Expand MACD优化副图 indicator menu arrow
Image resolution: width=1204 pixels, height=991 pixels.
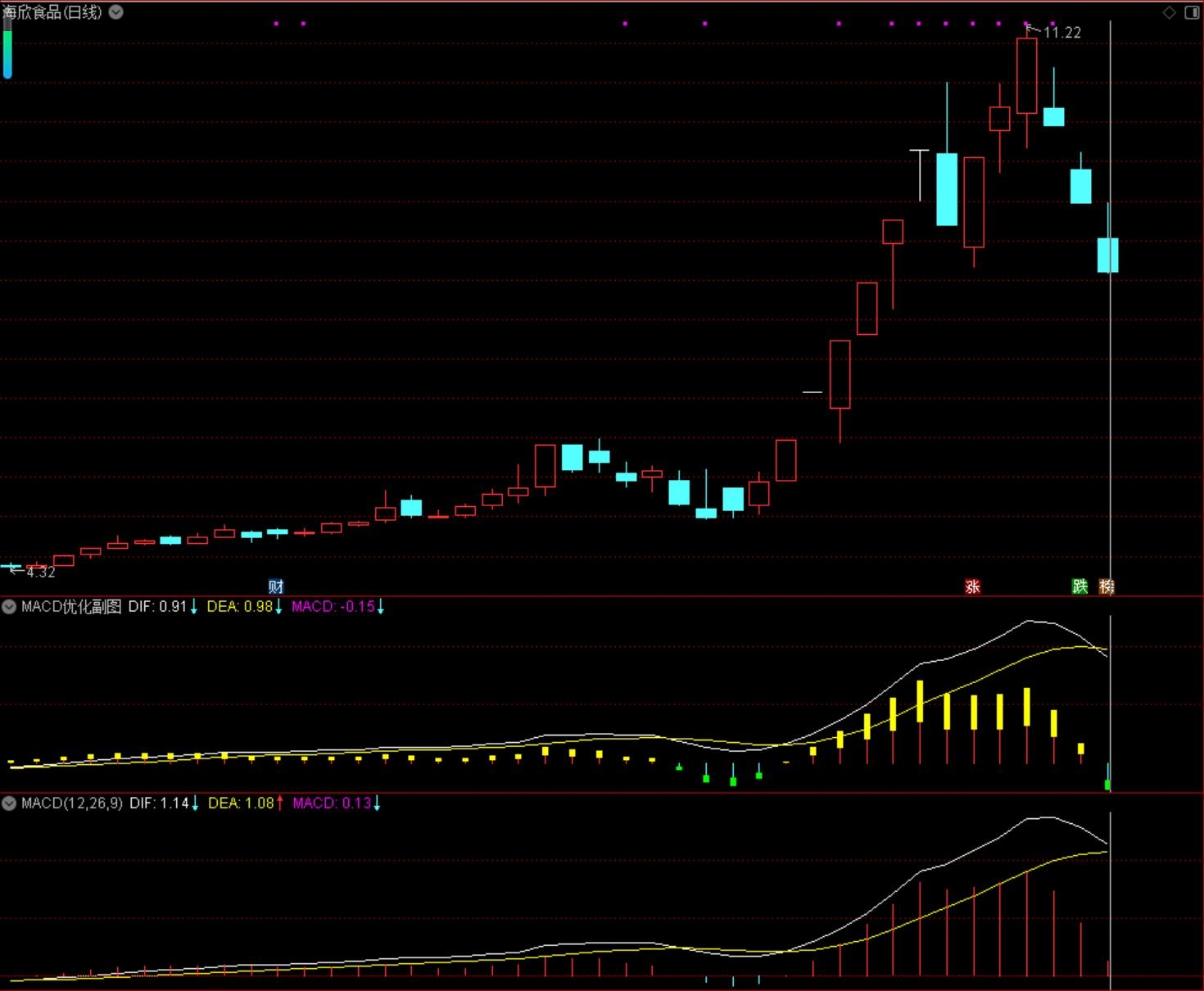9,607
